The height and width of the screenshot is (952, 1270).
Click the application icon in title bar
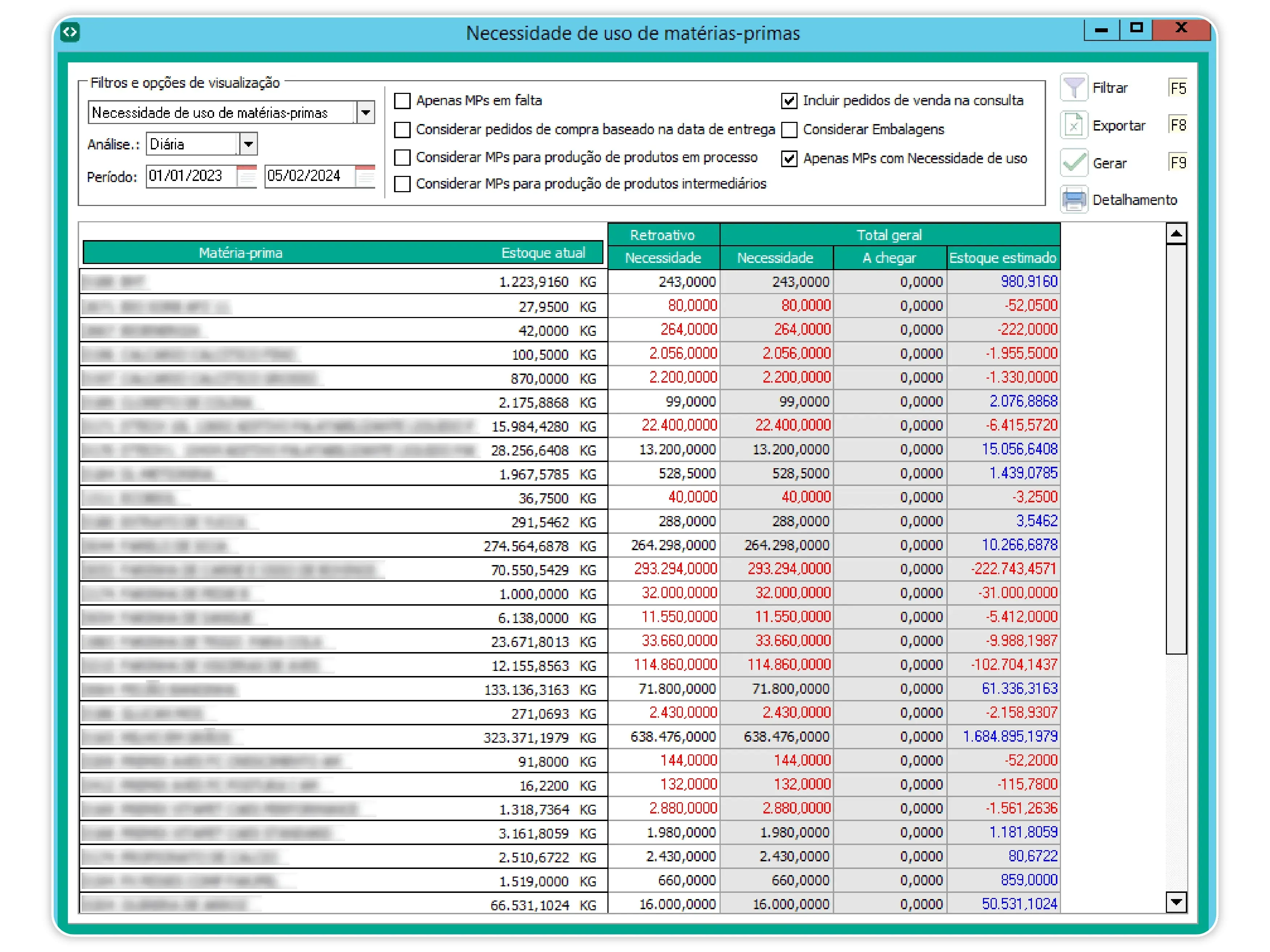point(70,32)
